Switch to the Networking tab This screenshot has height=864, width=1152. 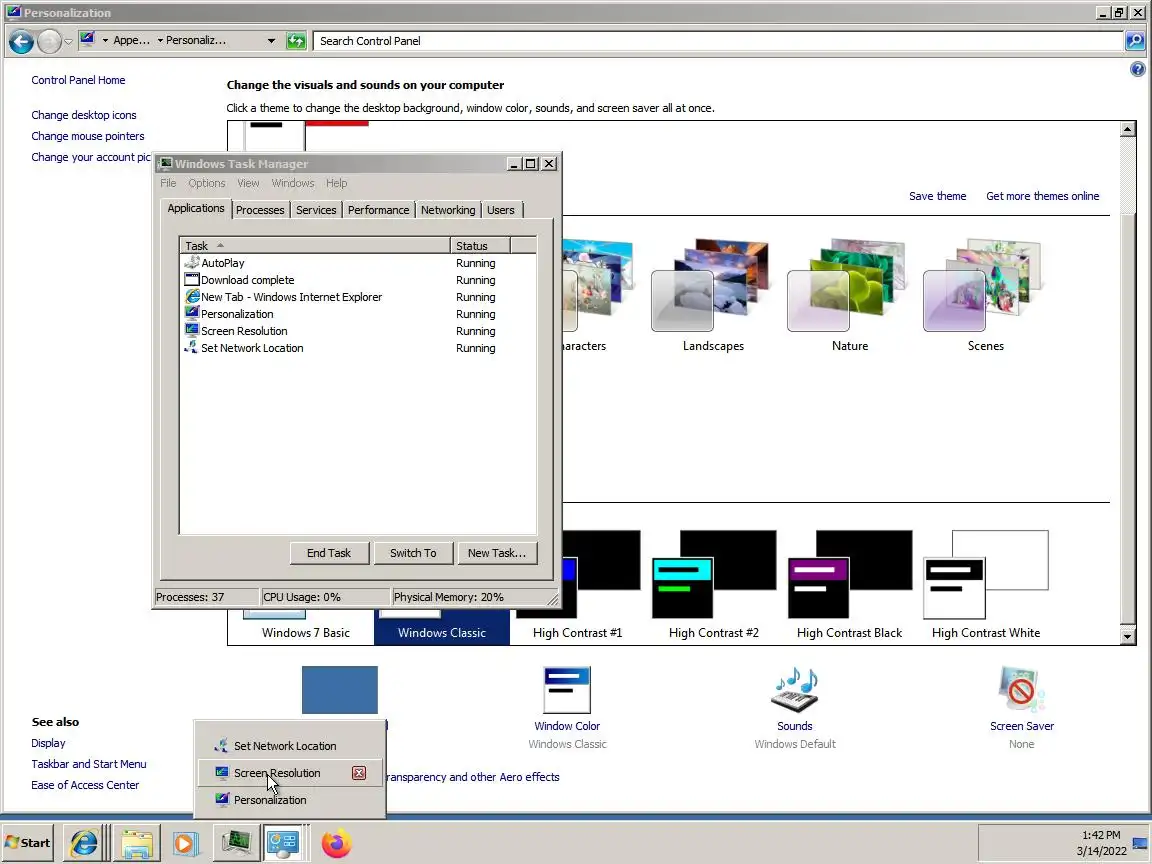[x=448, y=210]
